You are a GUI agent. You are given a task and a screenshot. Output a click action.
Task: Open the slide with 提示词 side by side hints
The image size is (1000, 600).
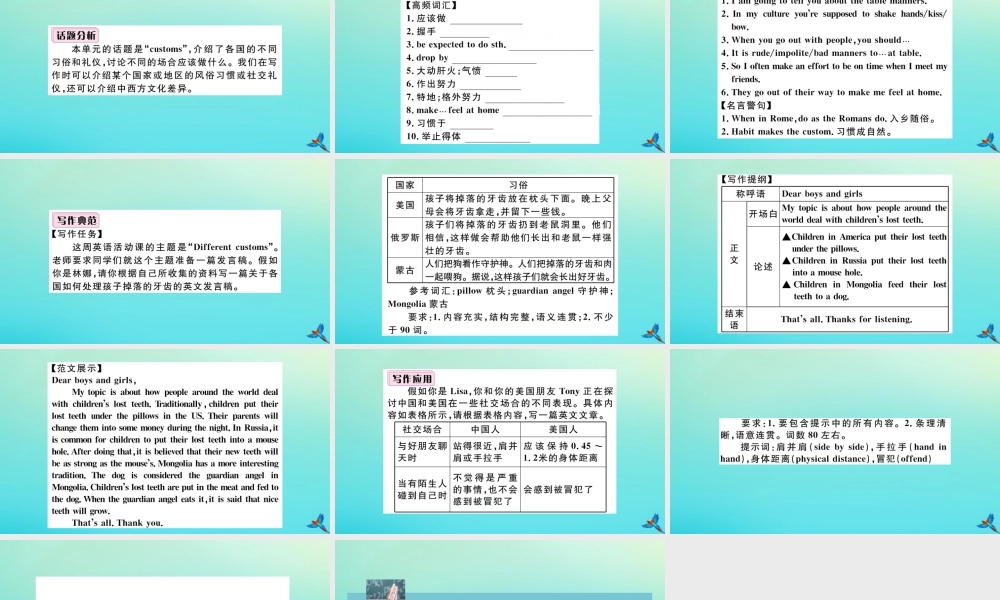pyautogui.click(x=835, y=441)
